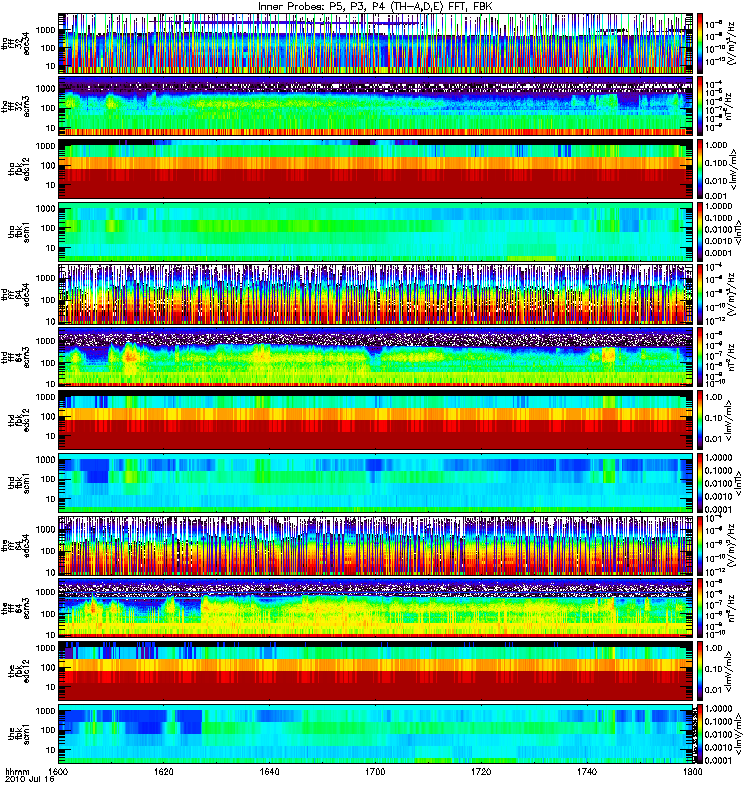Select the 'thd fbk scm1' panel label
The image size is (750, 800).
(x=19, y=483)
